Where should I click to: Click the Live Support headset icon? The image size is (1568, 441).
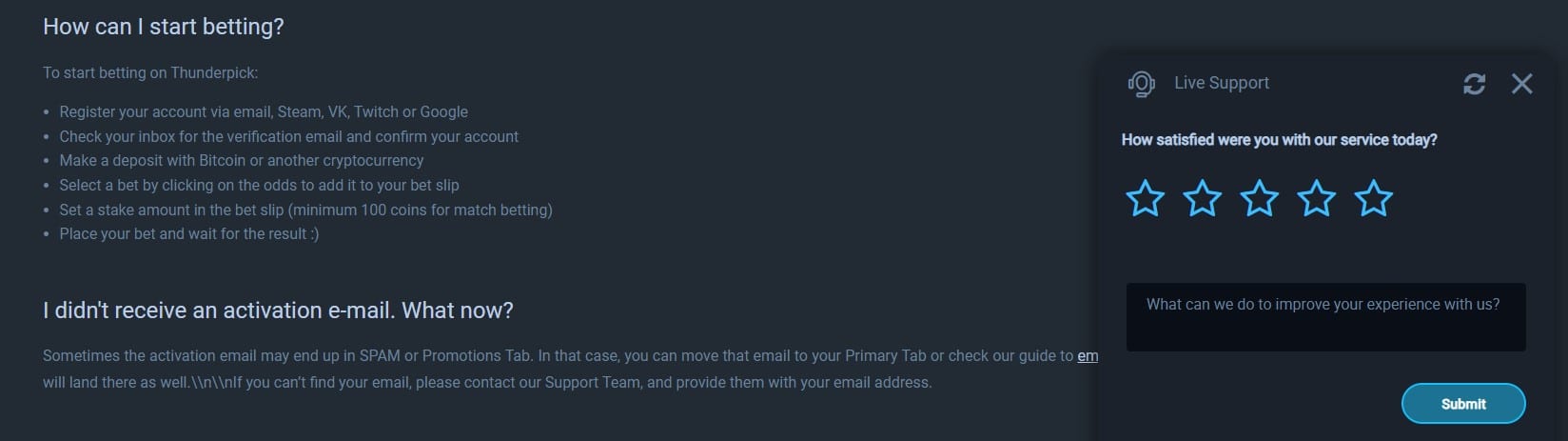(1141, 84)
